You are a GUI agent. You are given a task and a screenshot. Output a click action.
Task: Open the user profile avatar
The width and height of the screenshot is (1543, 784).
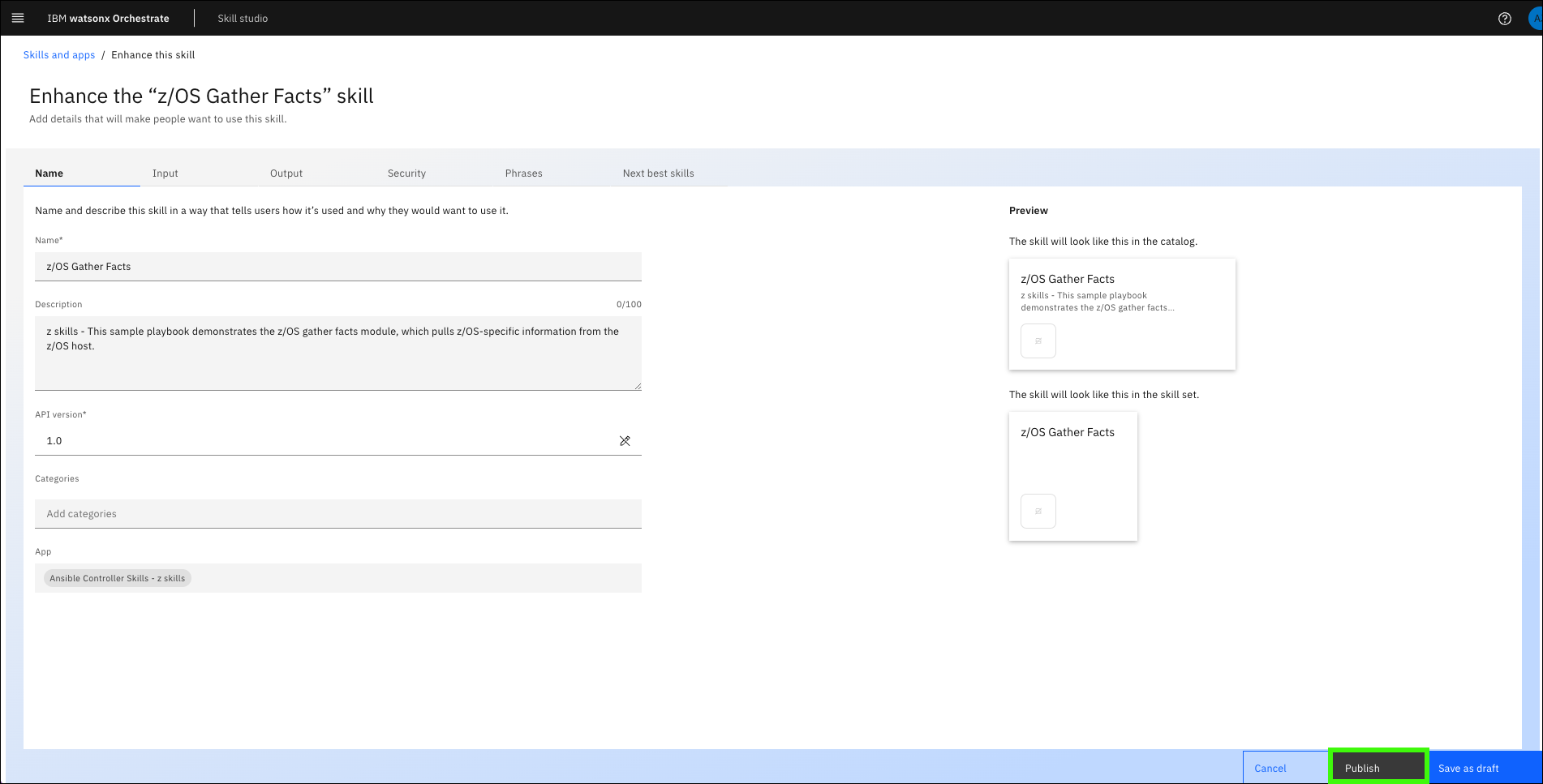(1535, 19)
